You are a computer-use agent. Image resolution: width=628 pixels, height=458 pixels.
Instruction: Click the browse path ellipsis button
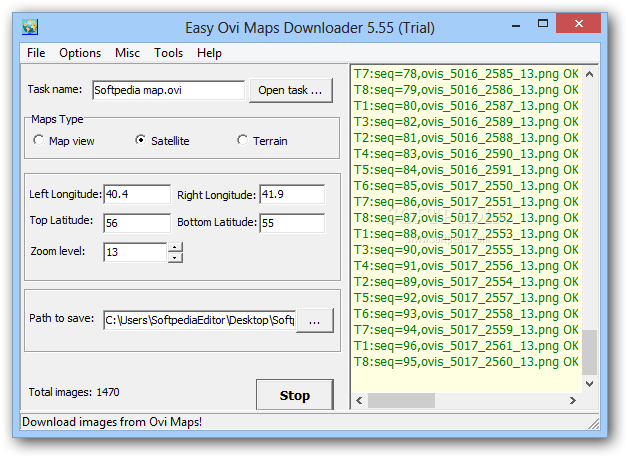315,320
